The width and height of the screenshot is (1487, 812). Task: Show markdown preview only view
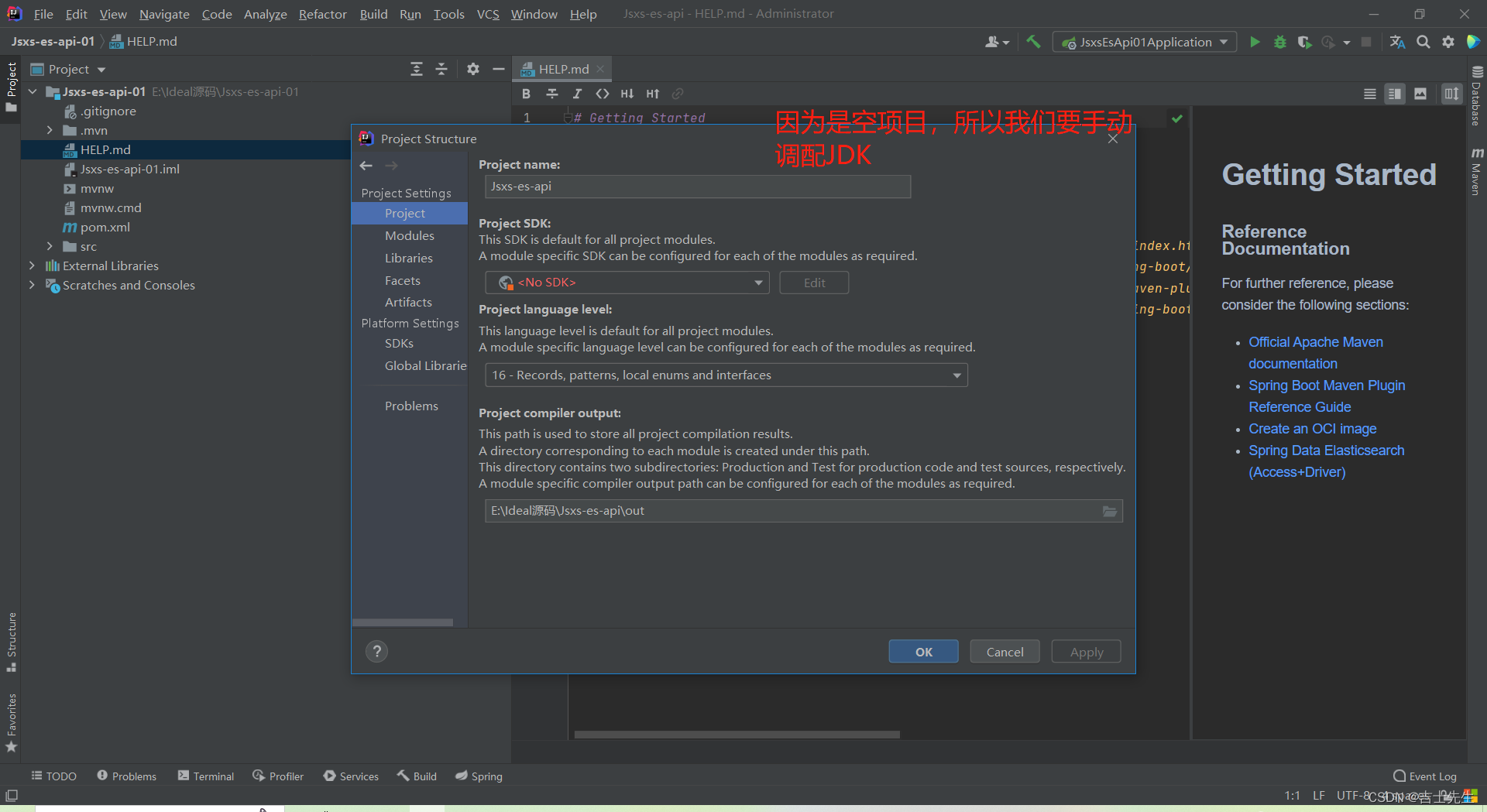1420,94
